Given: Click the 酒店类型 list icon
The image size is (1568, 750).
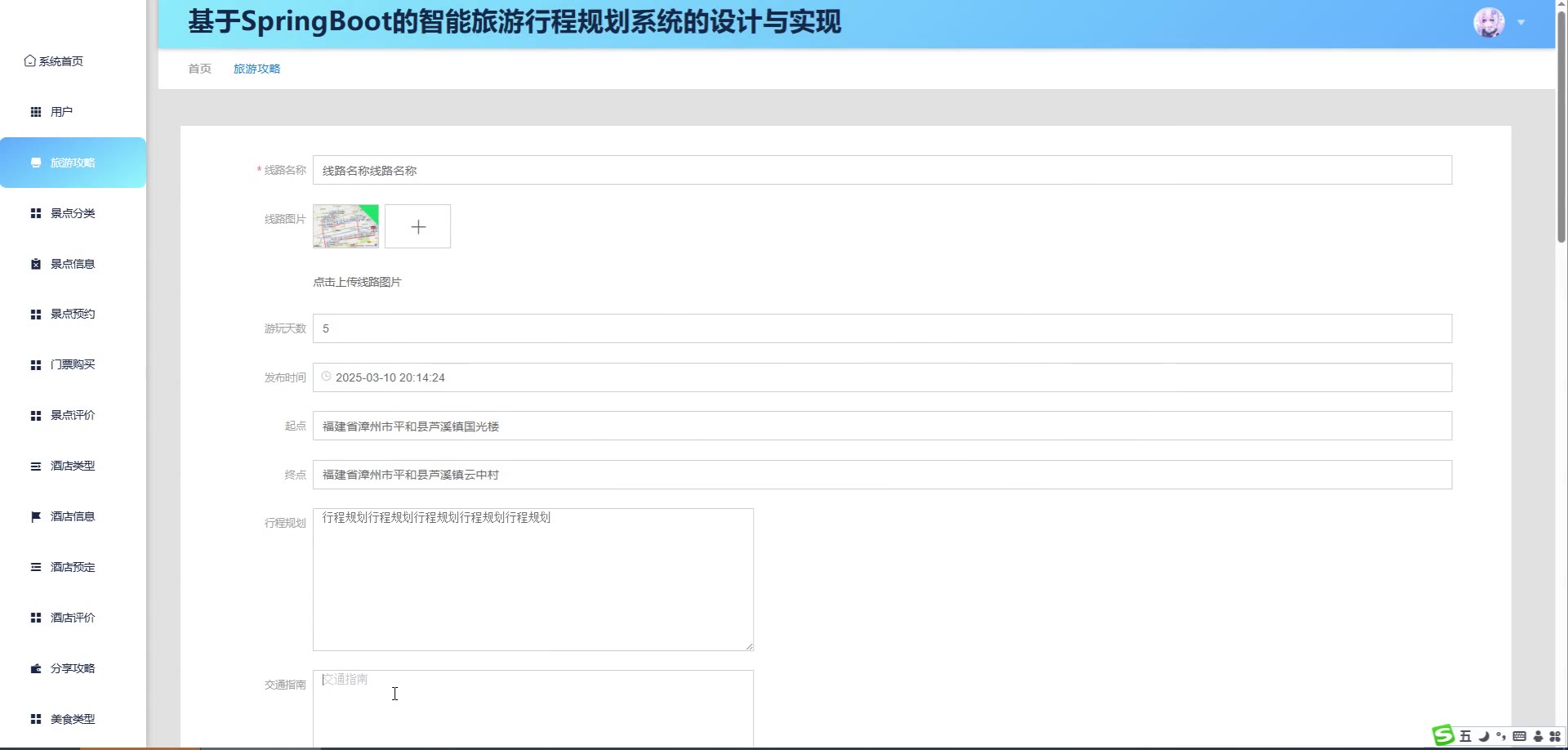Looking at the screenshot, I should tap(36, 467).
